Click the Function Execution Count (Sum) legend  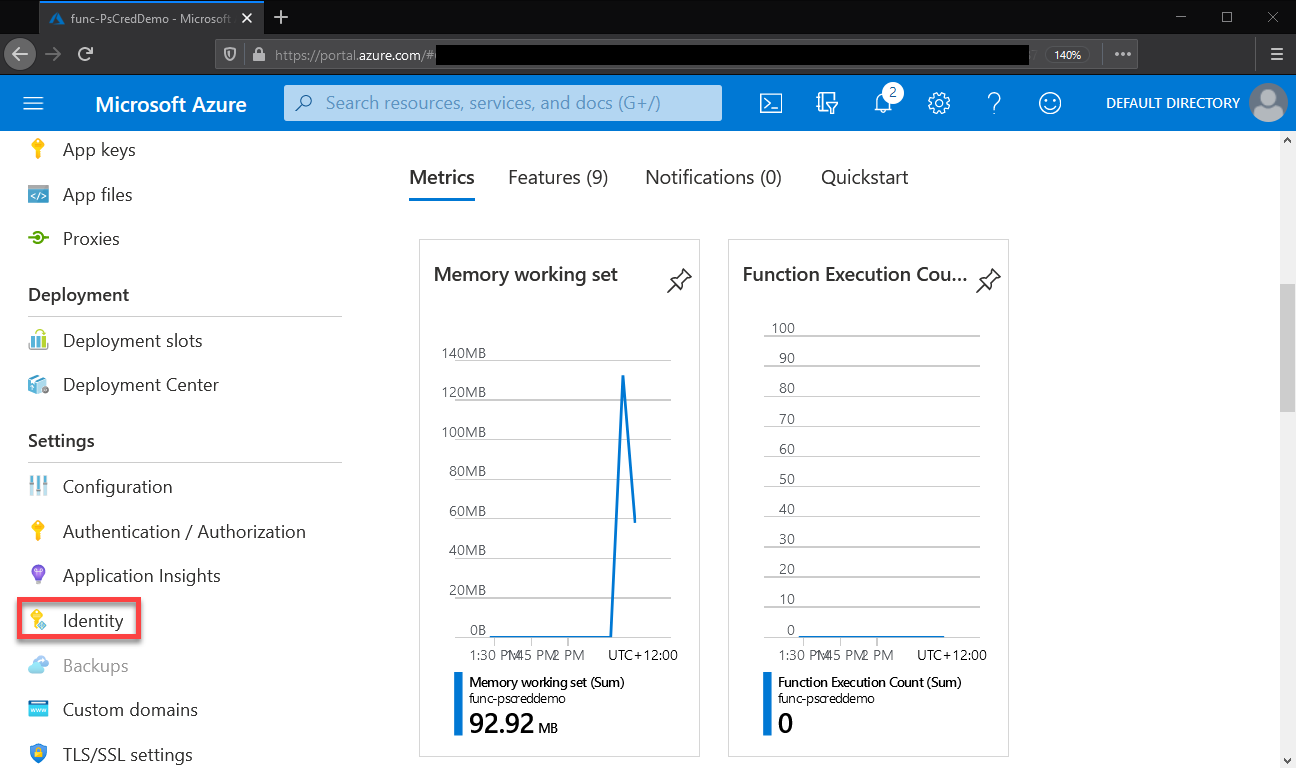click(869, 683)
